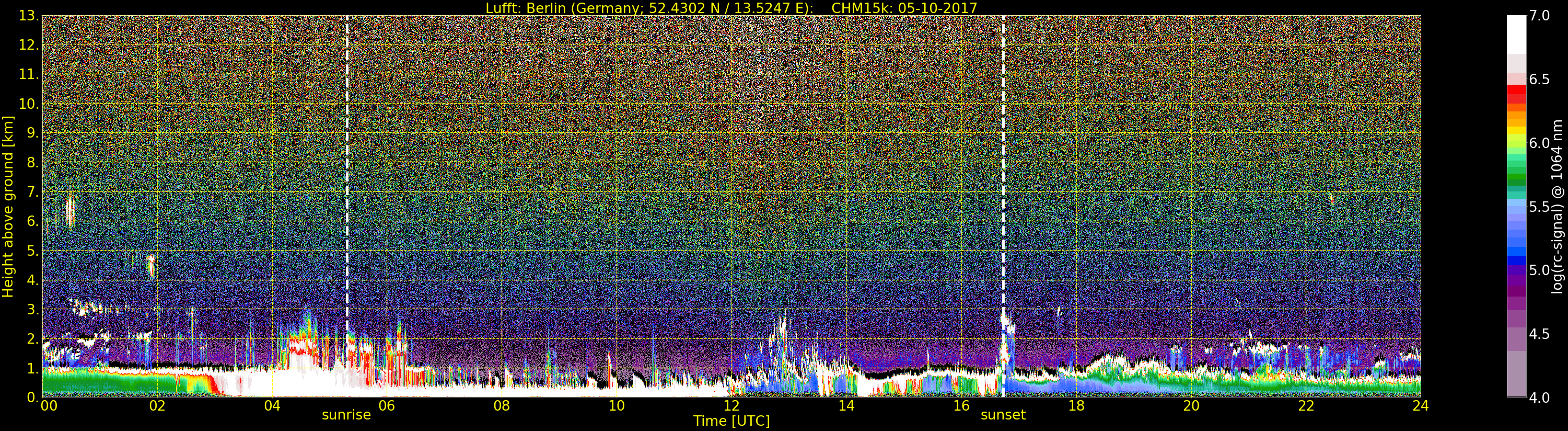Click the colorbar tick value '5.0'
This screenshot has height=431, width=1568.
(x=1539, y=270)
